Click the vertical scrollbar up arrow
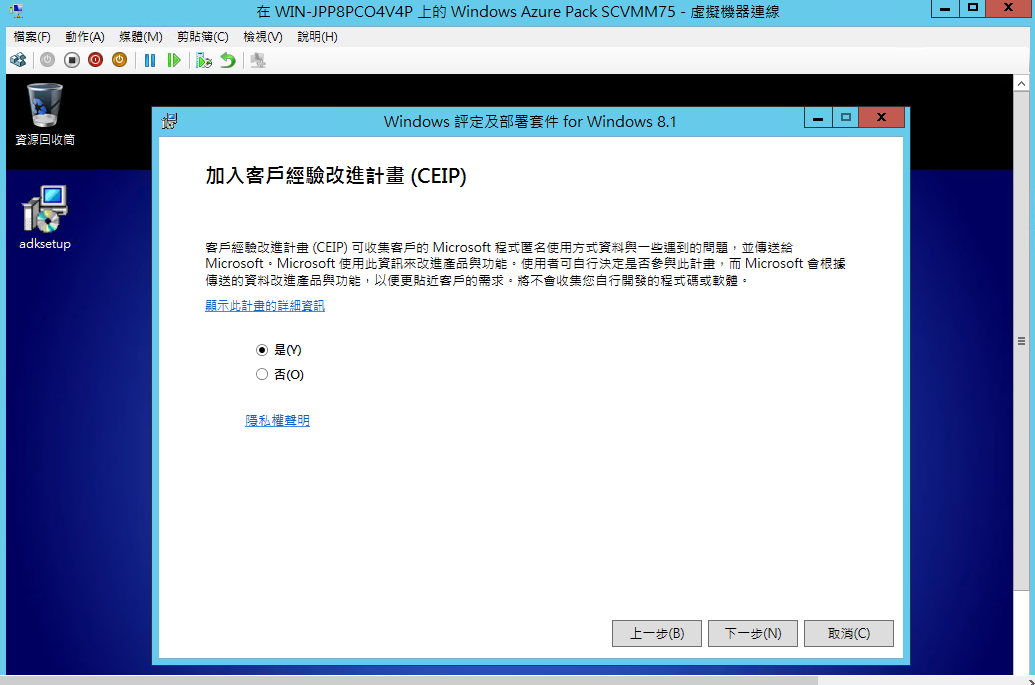Viewport: 1035px width, 685px height. click(1021, 84)
